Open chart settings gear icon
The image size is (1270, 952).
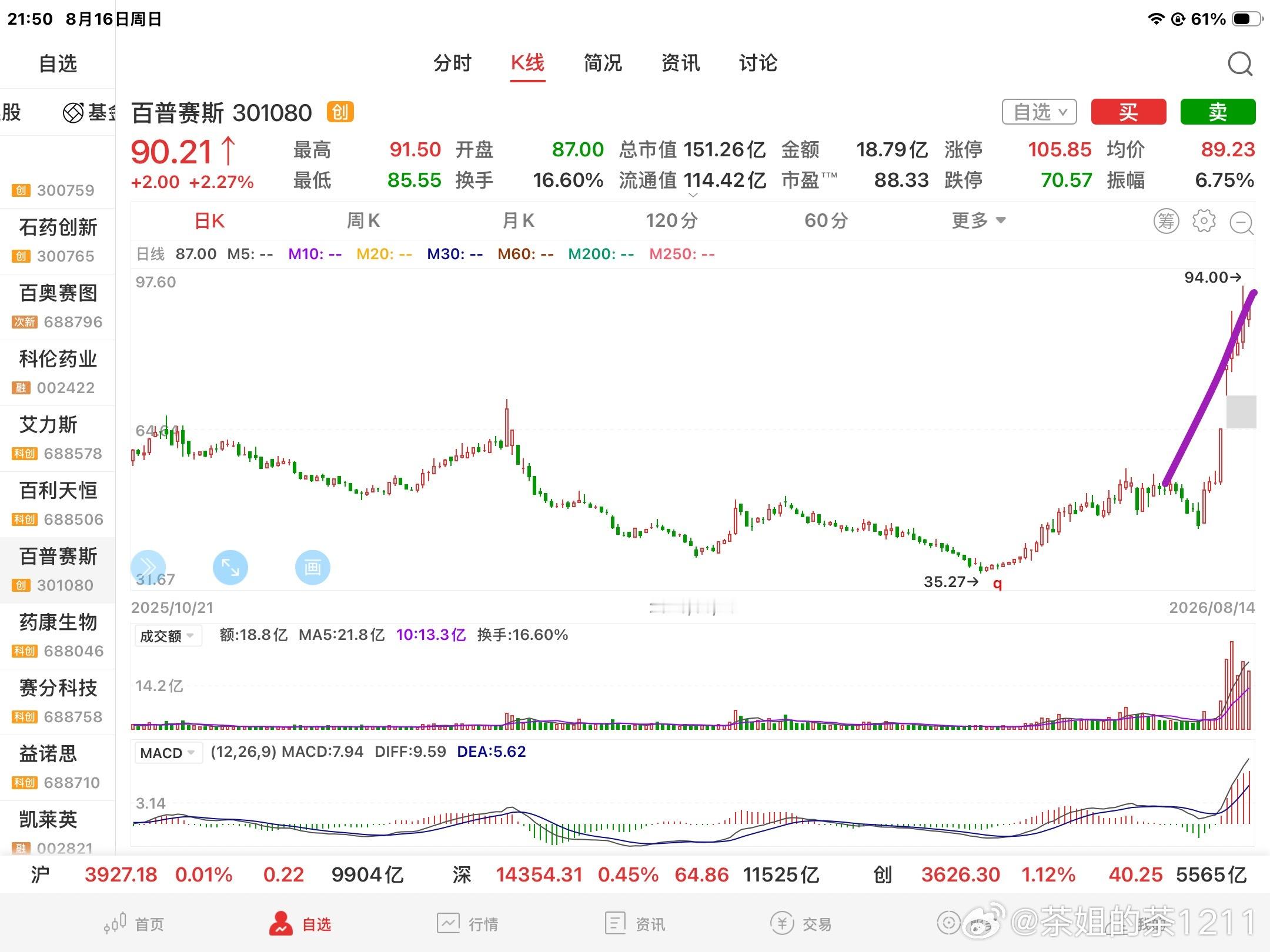pyautogui.click(x=1204, y=221)
